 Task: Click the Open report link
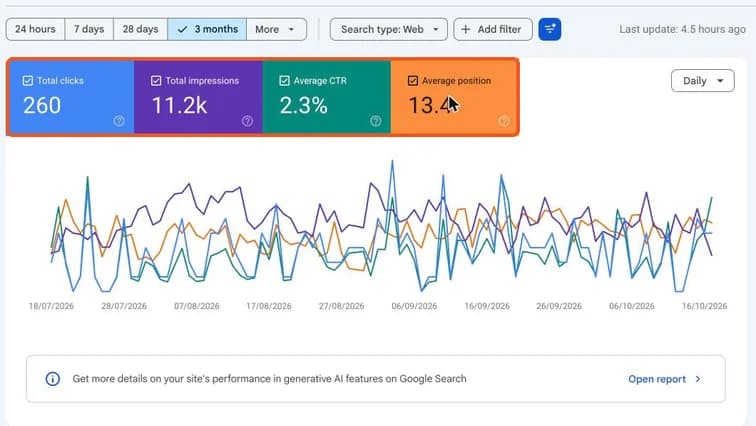(x=657, y=379)
